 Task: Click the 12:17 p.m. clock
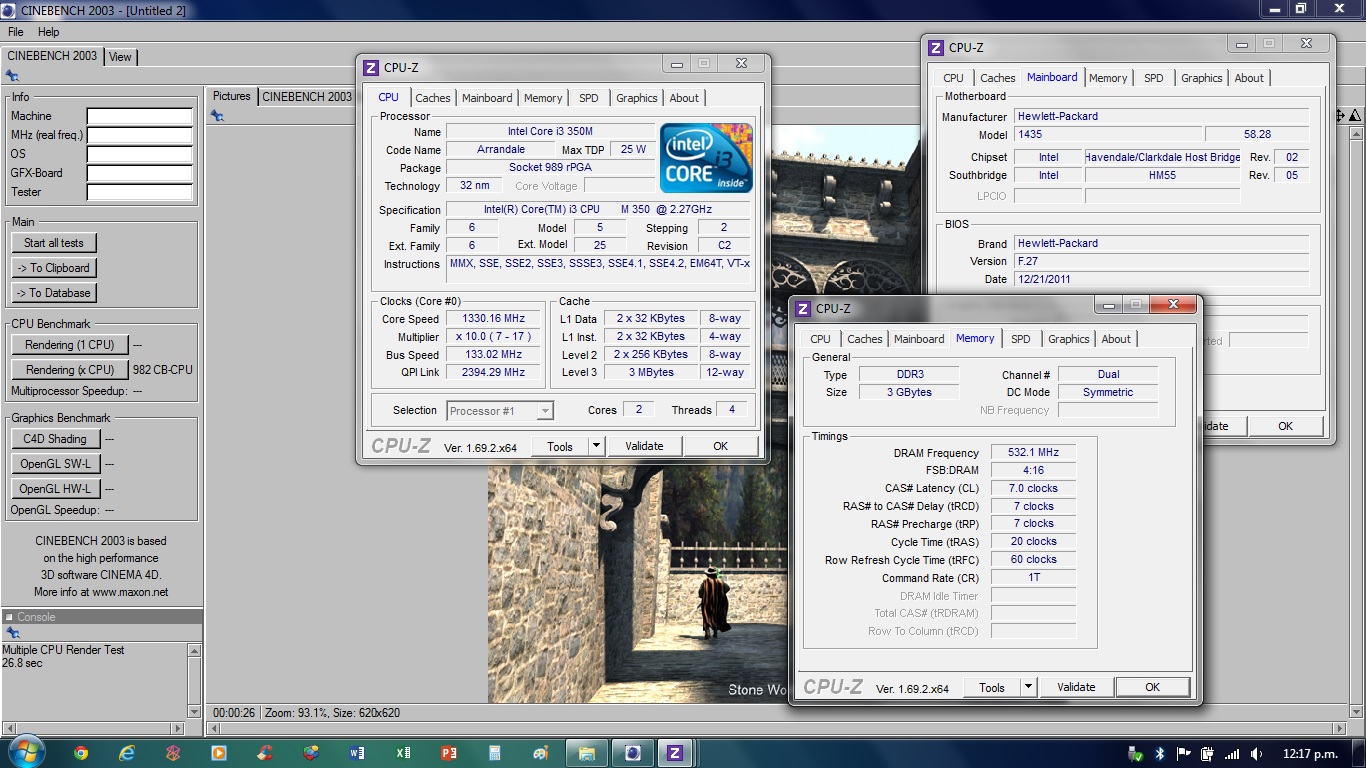pos(1309,753)
